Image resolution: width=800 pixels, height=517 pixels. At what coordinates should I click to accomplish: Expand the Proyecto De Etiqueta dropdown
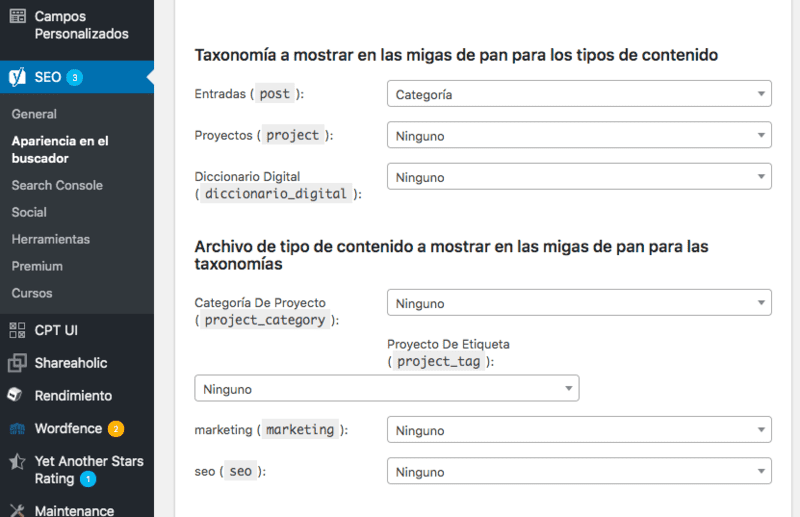[x=386, y=388]
